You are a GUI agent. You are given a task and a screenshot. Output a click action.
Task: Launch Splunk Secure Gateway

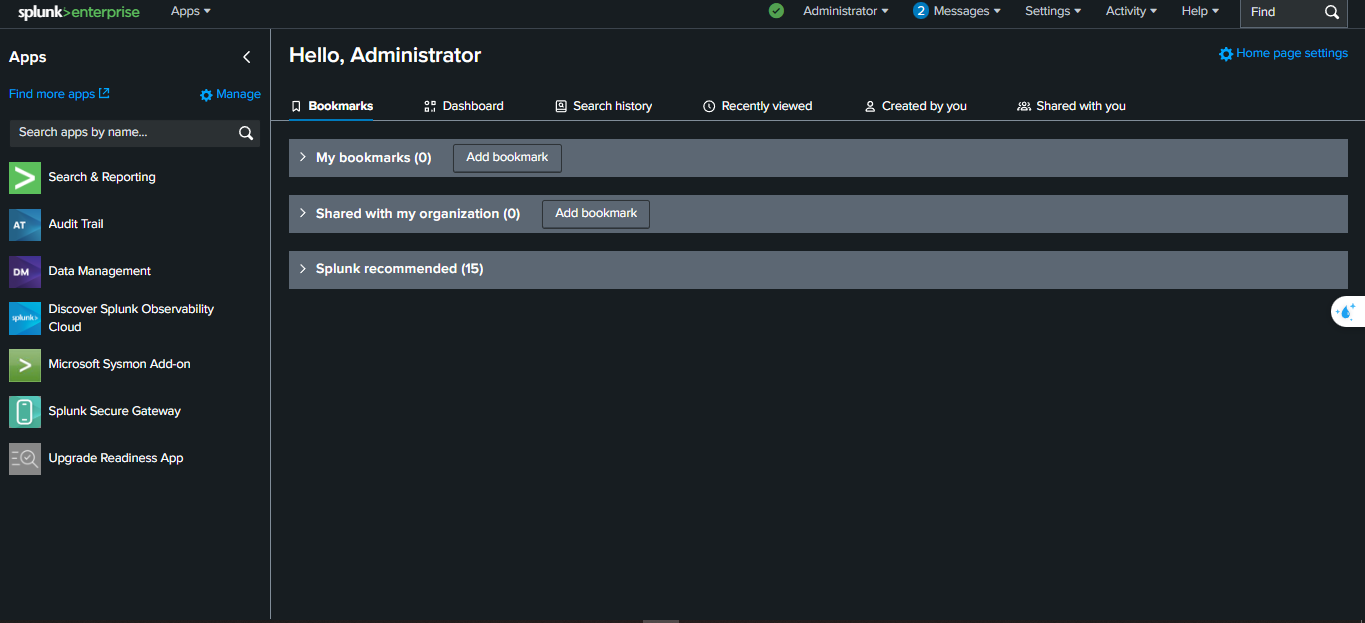pos(114,411)
